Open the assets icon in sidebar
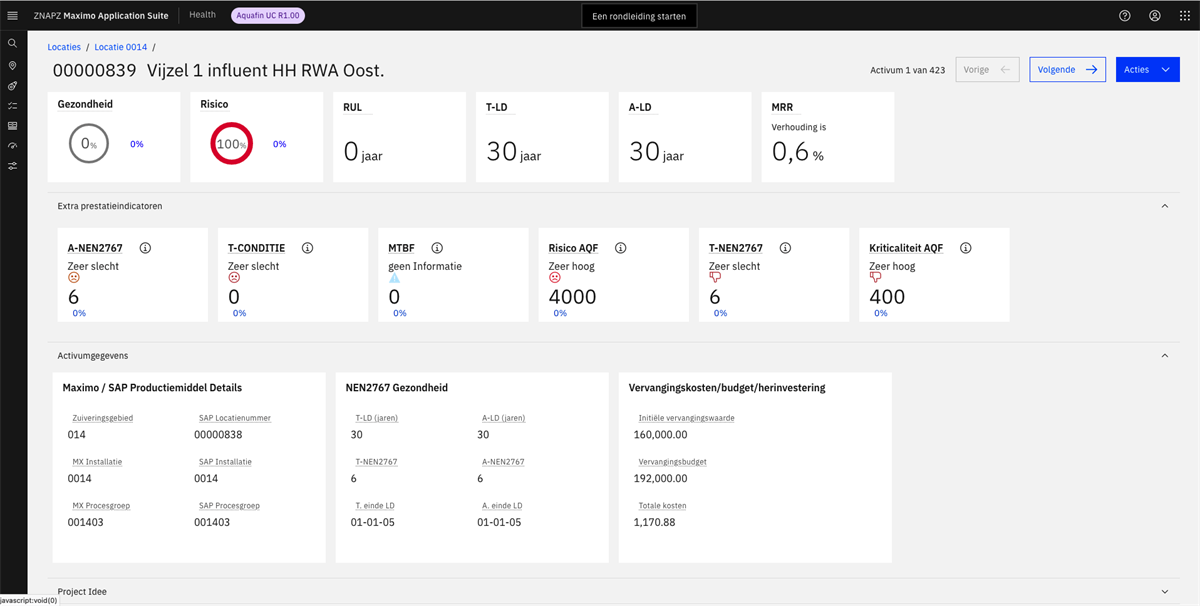 click(12, 86)
